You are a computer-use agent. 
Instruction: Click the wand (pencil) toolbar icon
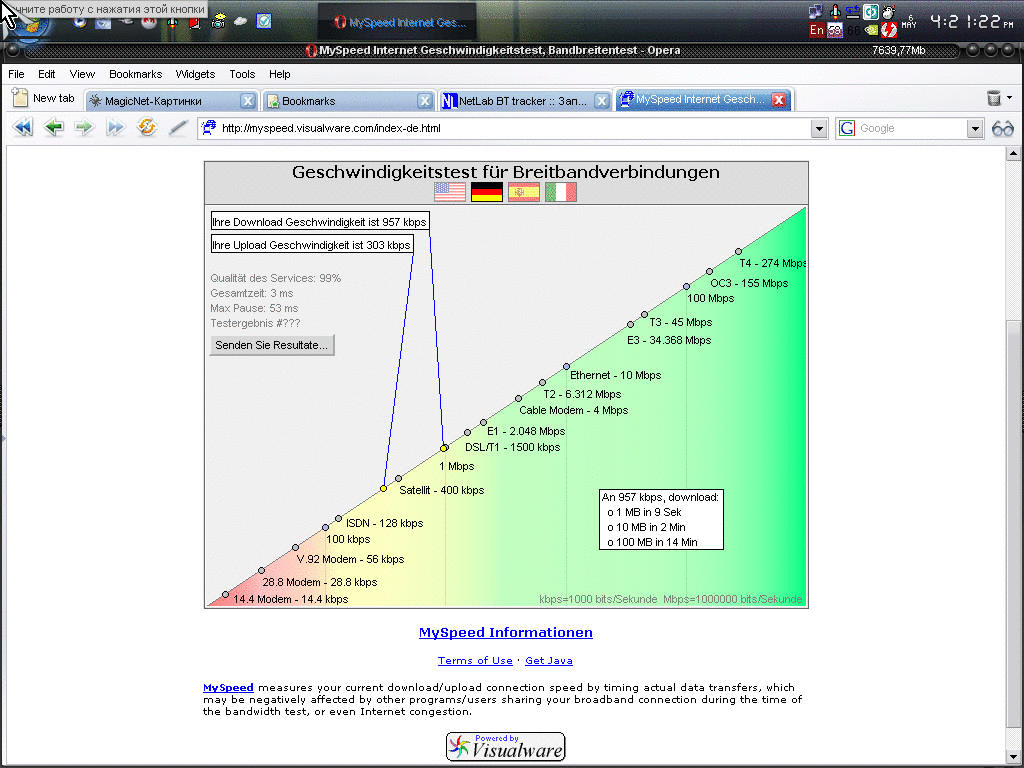tap(178, 128)
